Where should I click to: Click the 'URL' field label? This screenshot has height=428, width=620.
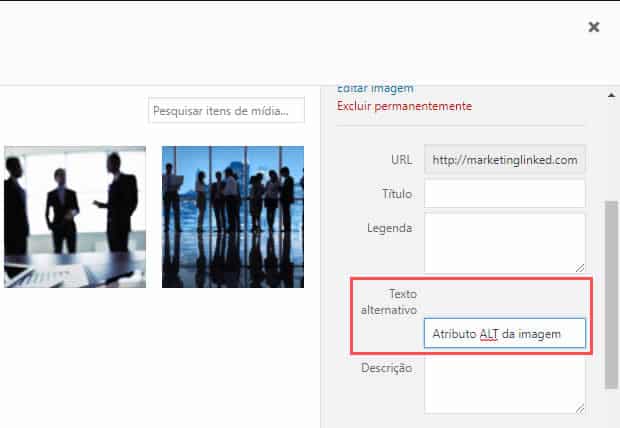401,160
